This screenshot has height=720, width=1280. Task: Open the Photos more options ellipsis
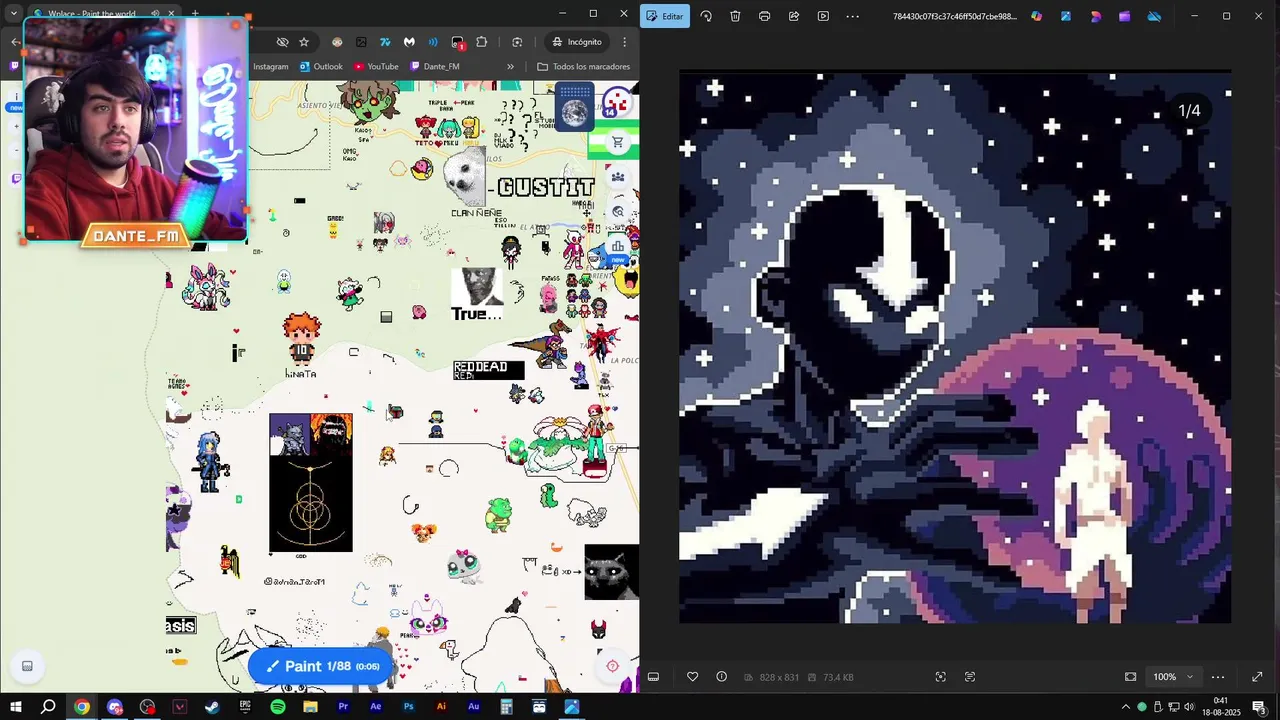click(x=853, y=16)
